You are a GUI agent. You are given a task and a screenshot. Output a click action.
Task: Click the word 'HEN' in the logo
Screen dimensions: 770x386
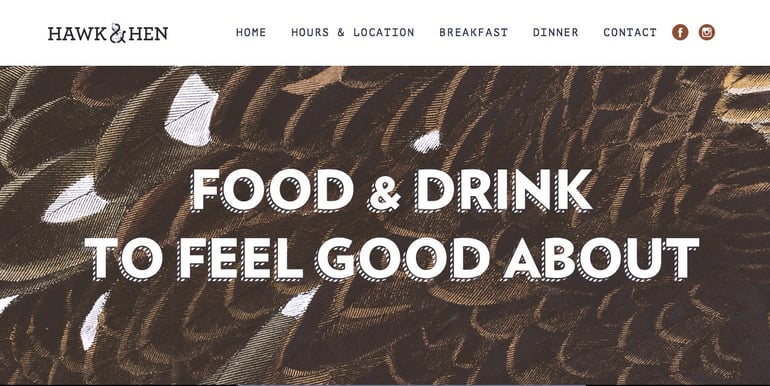pyautogui.click(x=148, y=33)
